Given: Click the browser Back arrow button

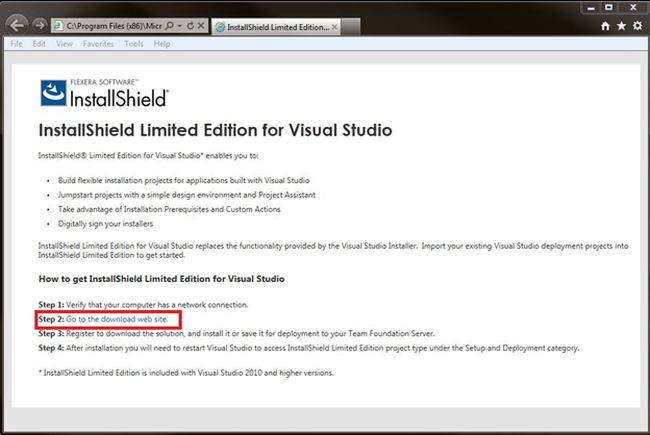Looking at the screenshot, I should pyautogui.click(x=17, y=25).
